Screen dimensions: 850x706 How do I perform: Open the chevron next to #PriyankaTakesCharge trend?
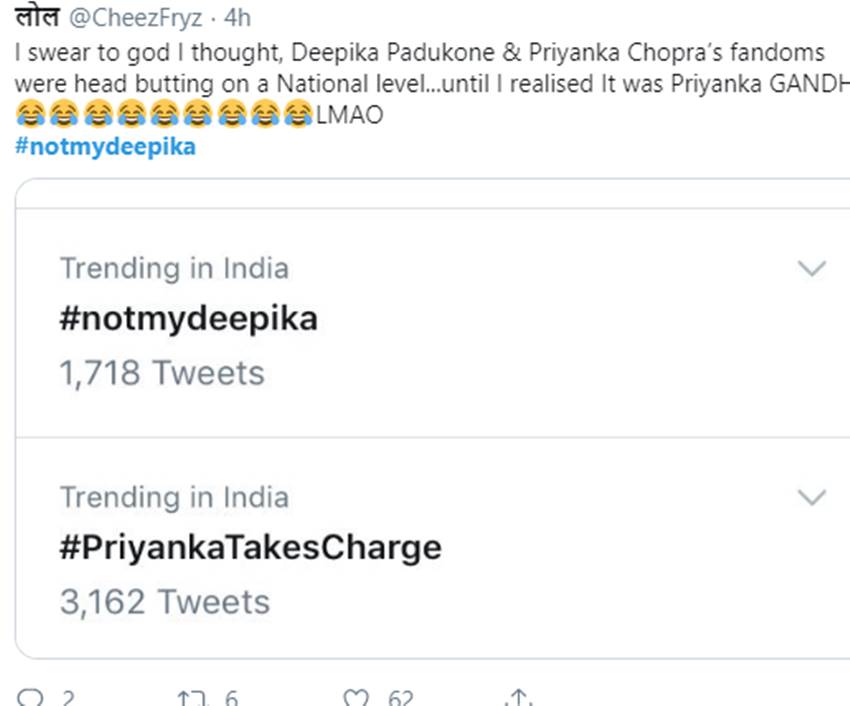[812, 497]
